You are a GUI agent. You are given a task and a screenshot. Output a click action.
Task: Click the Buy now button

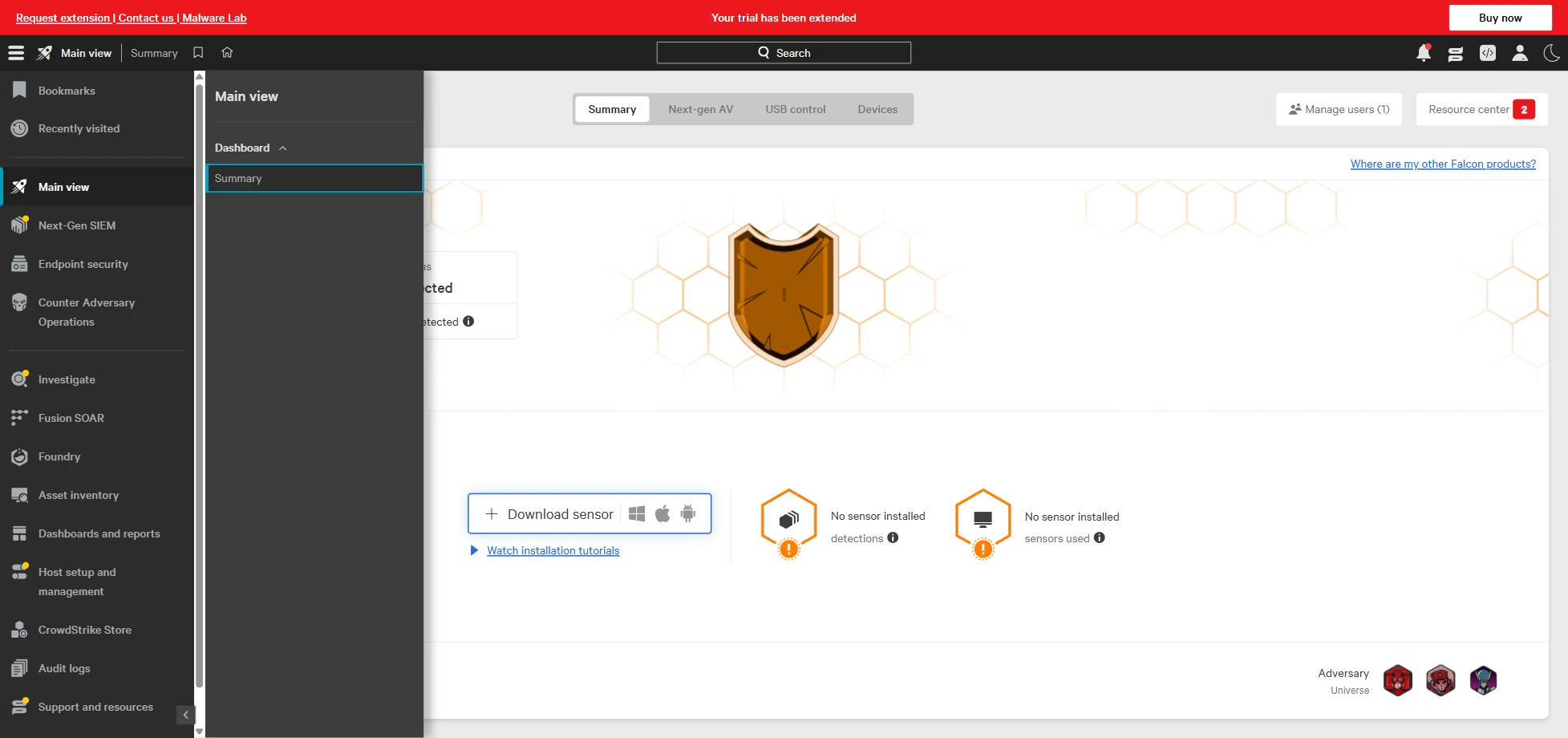(x=1501, y=18)
